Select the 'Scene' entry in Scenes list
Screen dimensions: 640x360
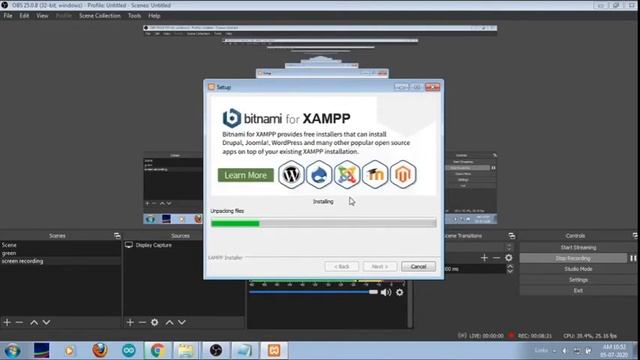click(x=60, y=245)
